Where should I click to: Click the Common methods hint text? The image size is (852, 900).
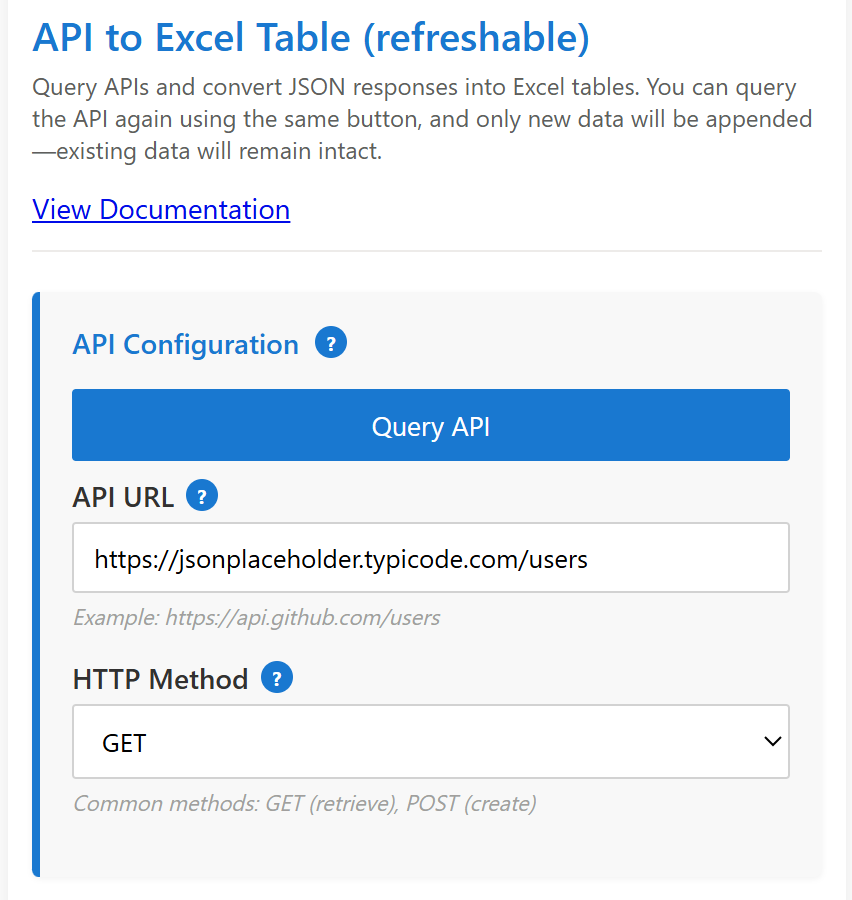point(305,804)
